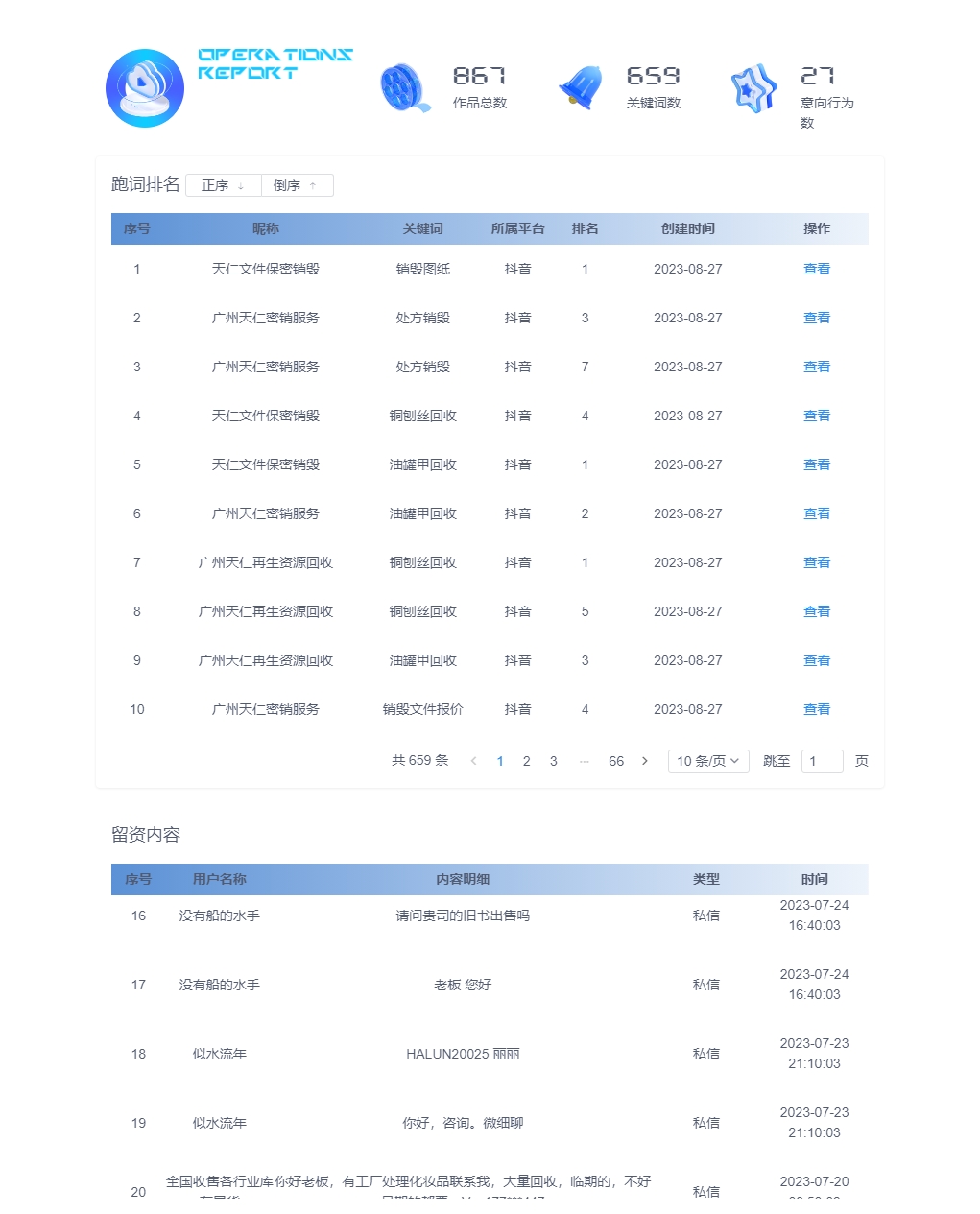Click the 659 关键词数 value
Screen dimensions: 980x1214
(x=654, y=76)
